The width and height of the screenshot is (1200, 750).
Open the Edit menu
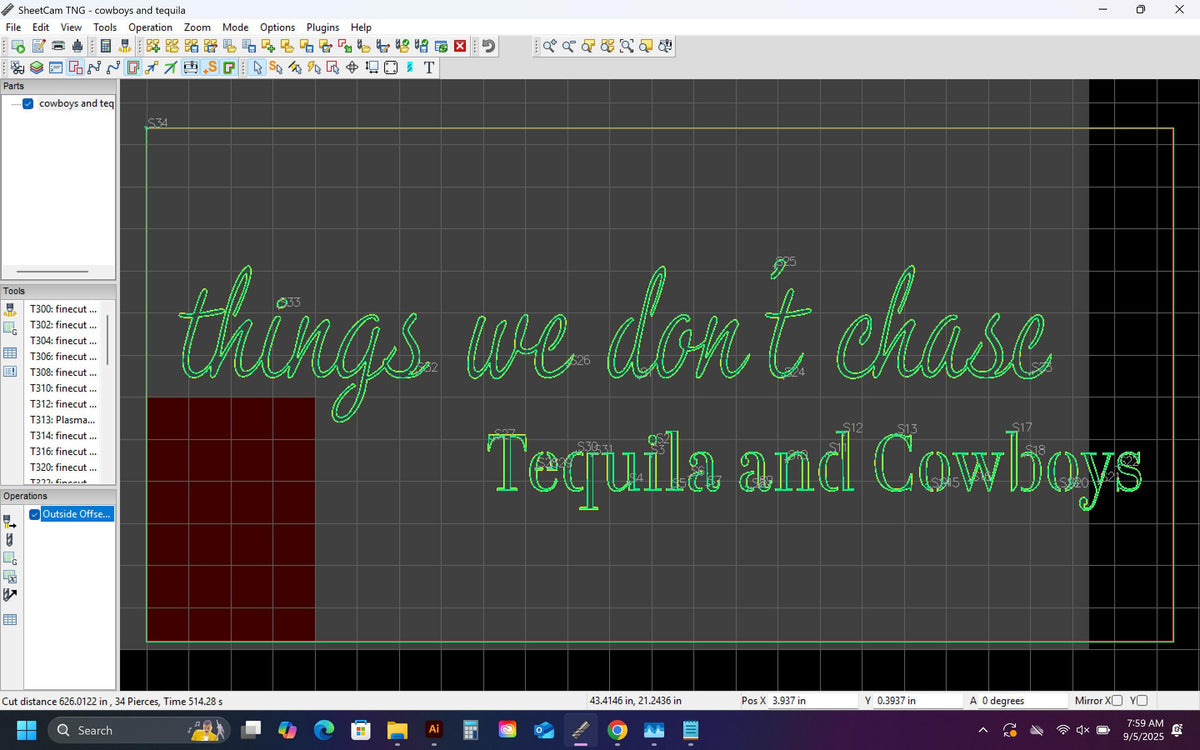coord(41,27)
